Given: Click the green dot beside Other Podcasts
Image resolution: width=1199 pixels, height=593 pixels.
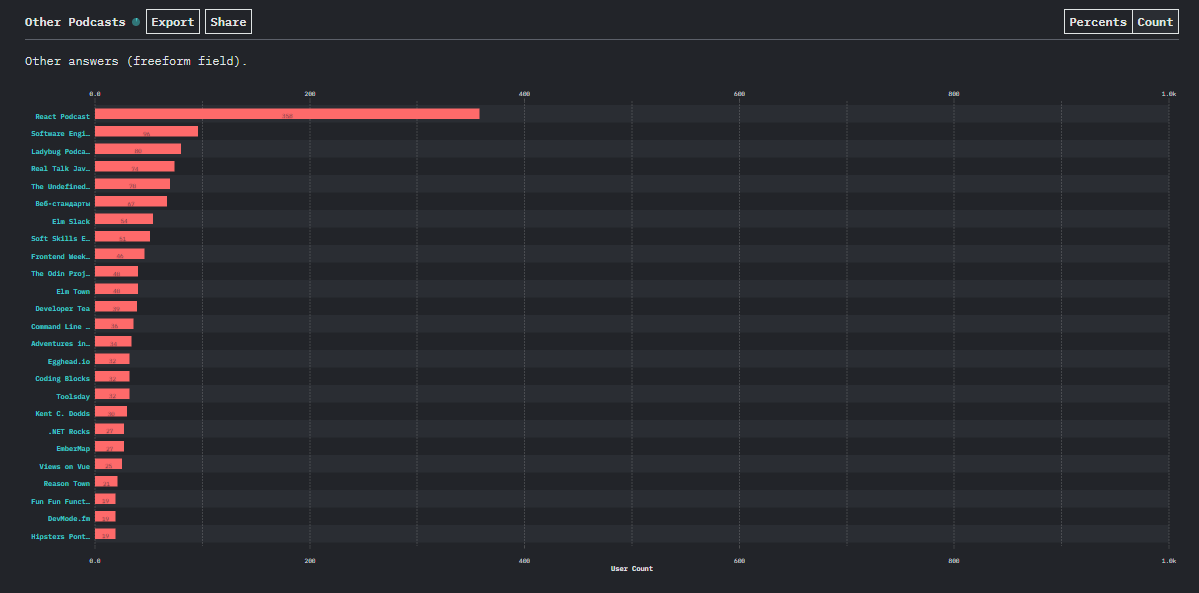Looking at the screenshot, I should (136, 22).
